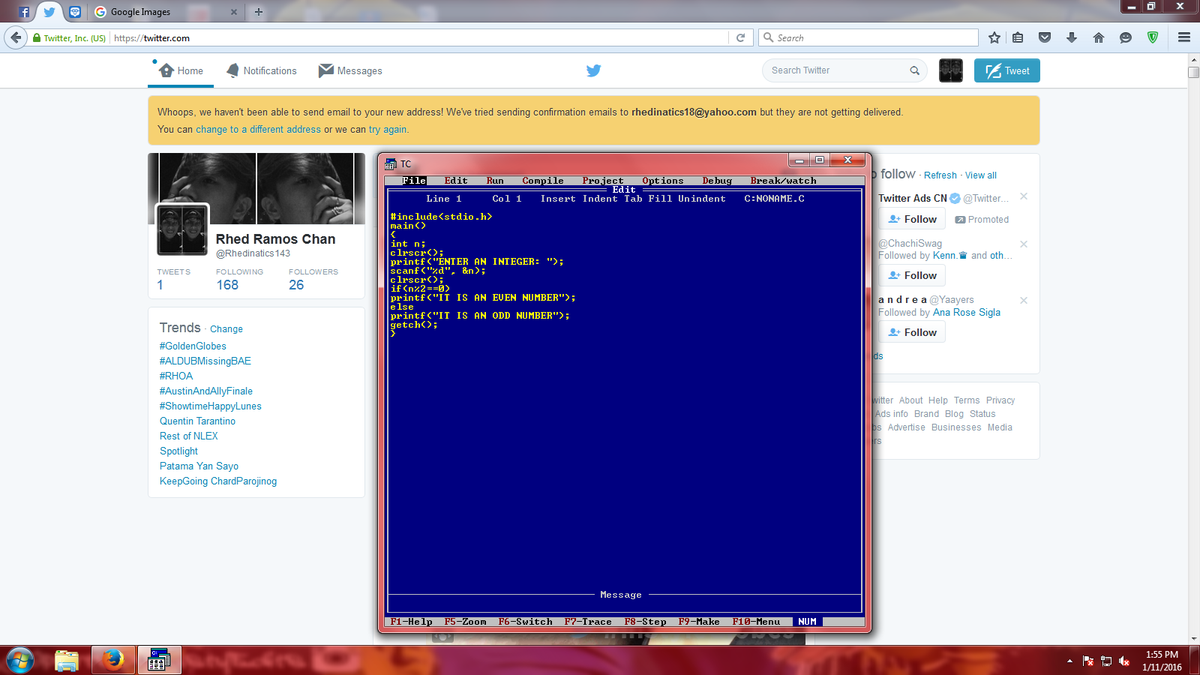Click 'View all' follow suggestions
Image resolution: width=1200 pixels, height=675 pixels.
981,175
